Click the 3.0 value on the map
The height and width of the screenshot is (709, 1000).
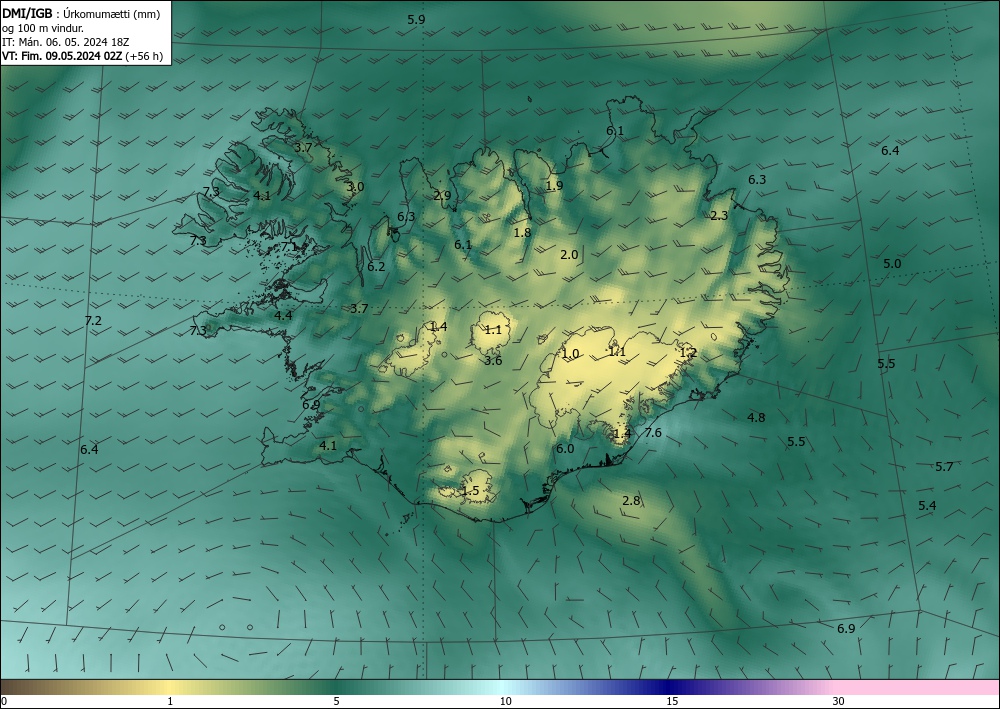click(355, 187)
